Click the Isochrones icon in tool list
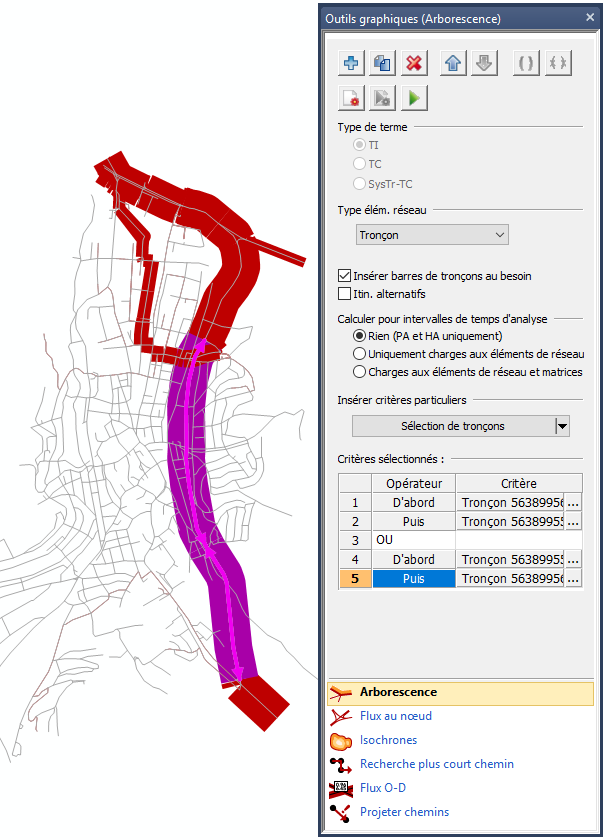The width and height of the screenshot is (607, 840). pos(342,740)
